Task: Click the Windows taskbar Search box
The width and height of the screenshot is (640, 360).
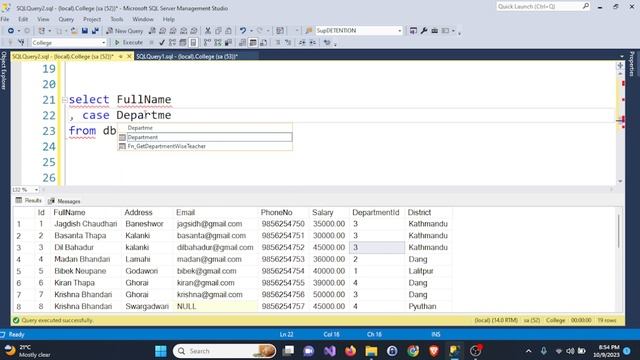Action: pos(224,351)
